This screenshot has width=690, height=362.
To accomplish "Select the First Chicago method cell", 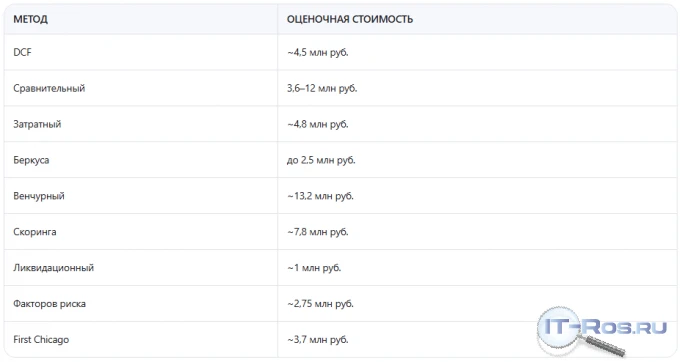I will click(141, 340).
